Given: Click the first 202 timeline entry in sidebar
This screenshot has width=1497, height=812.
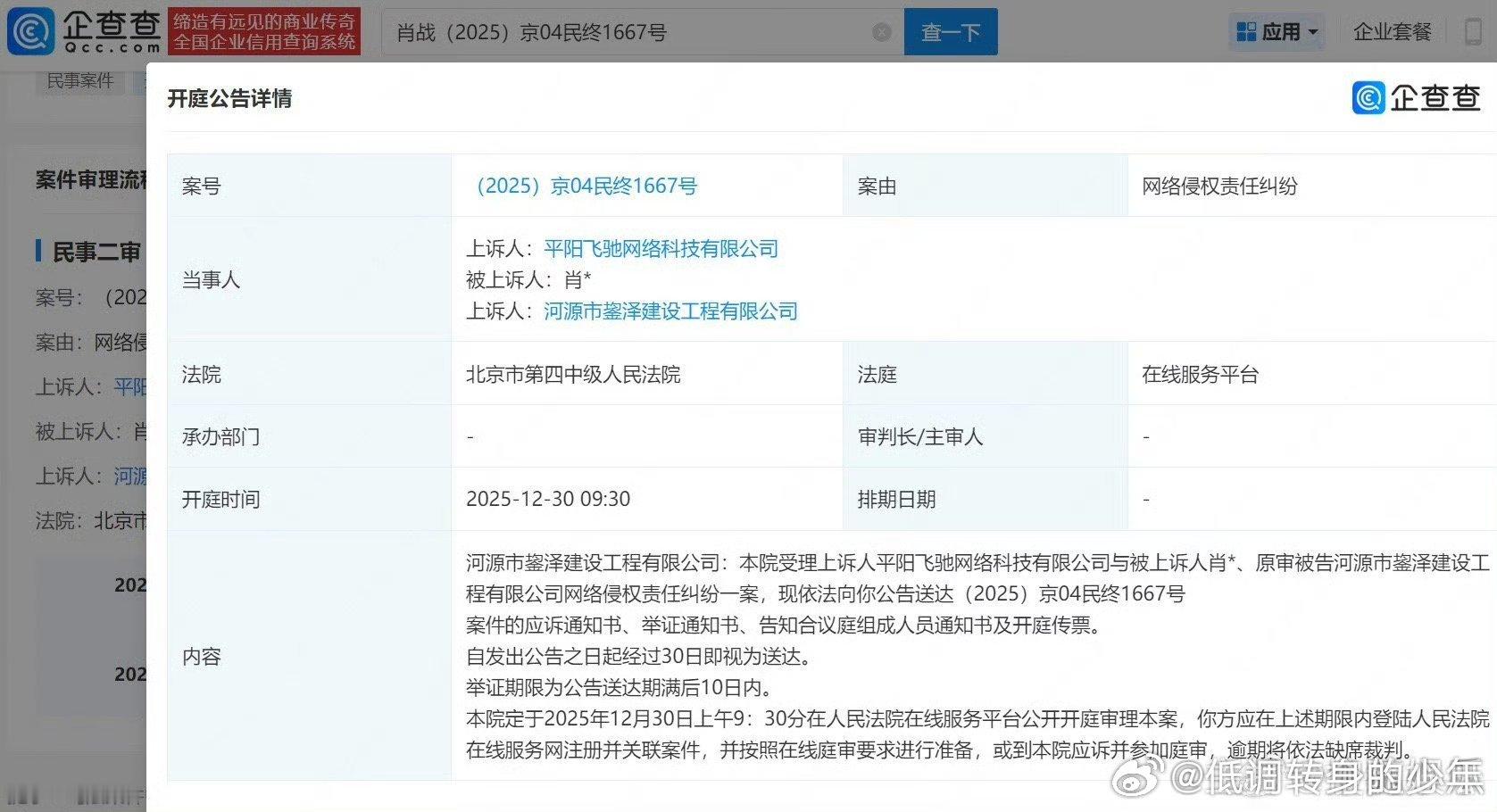Looking at the screenshot, I should (x=130, y=584).
